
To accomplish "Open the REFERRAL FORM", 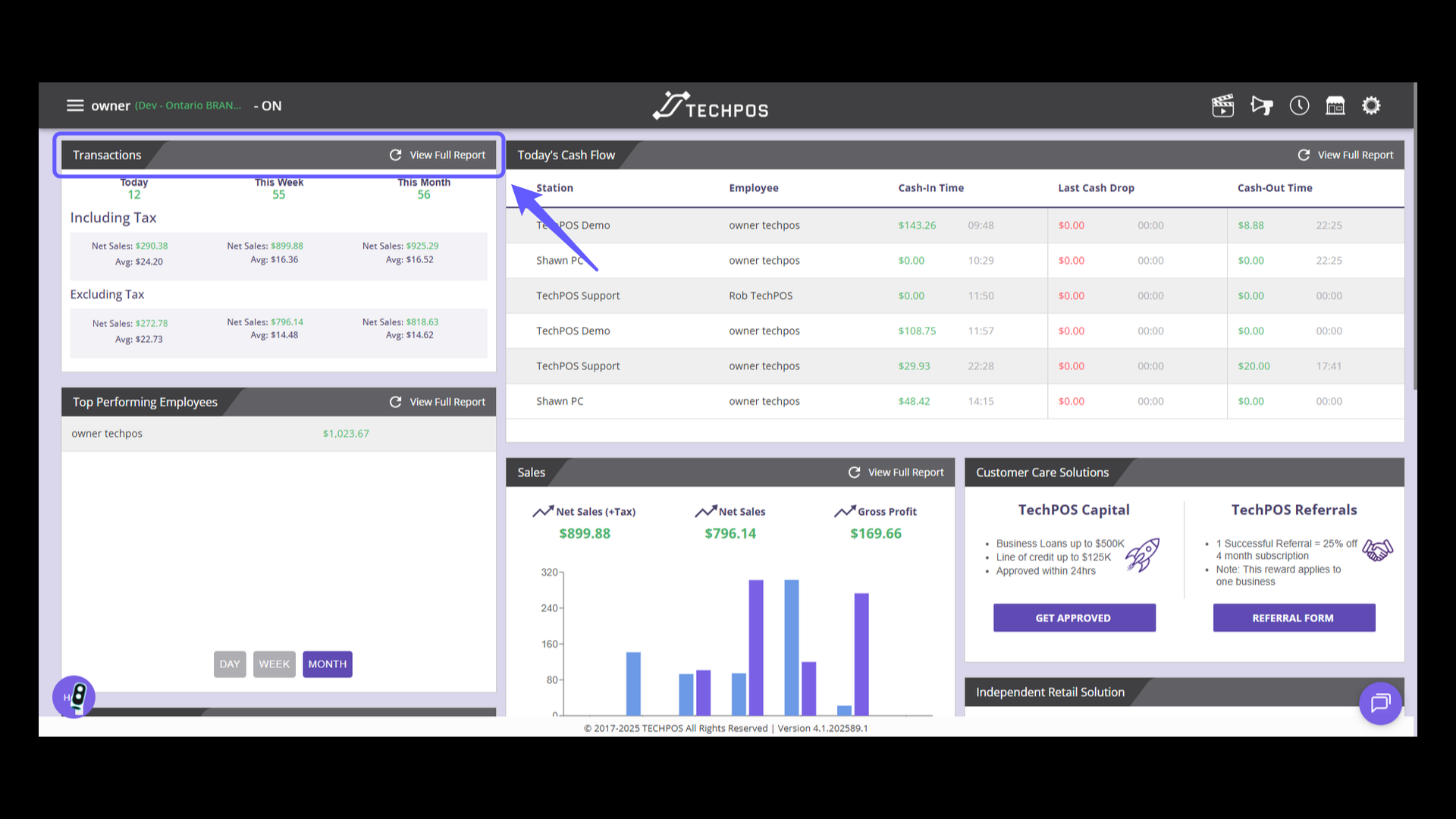I will pos(1294,618).
